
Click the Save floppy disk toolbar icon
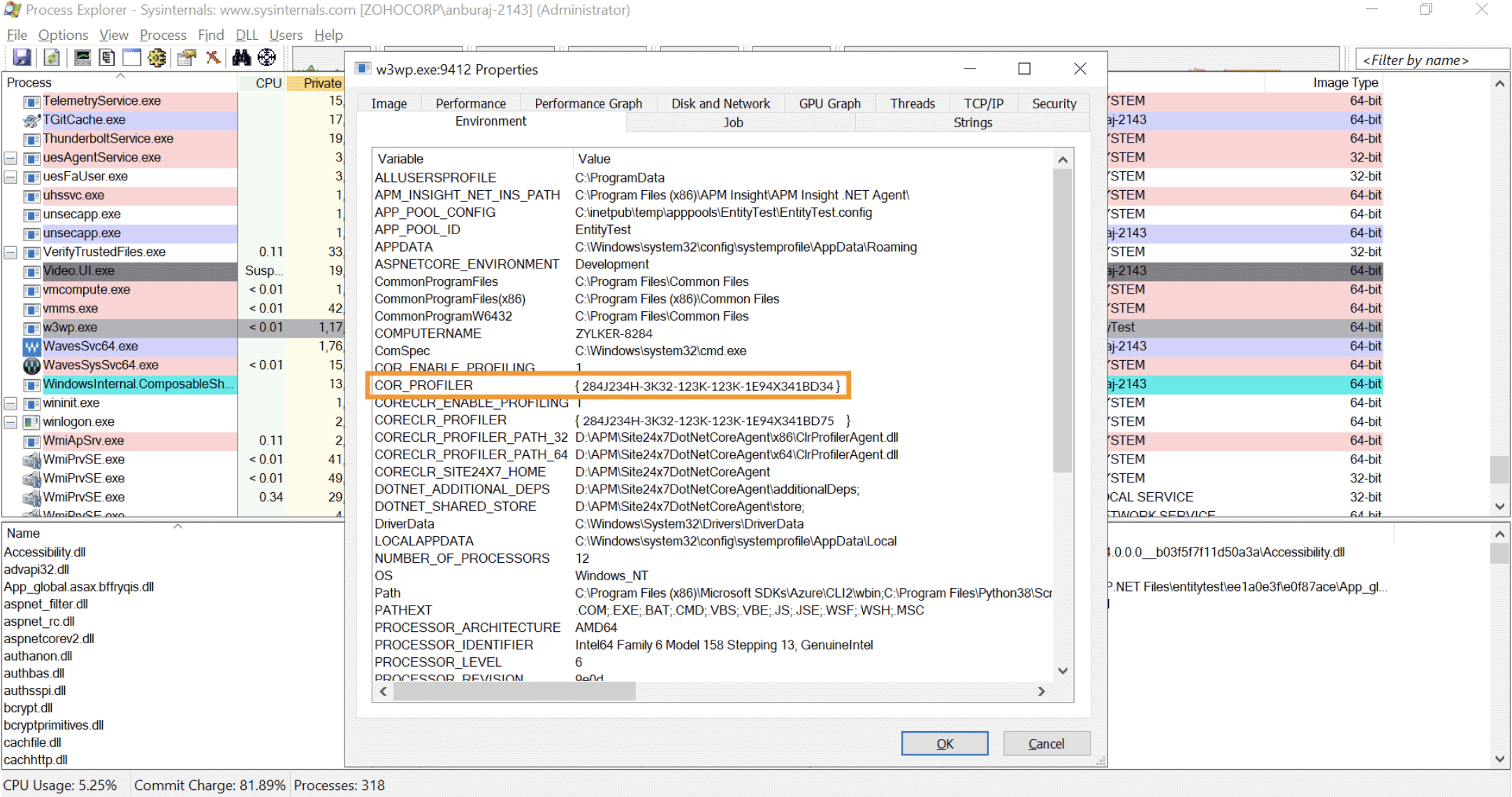(x=22, y=58)
